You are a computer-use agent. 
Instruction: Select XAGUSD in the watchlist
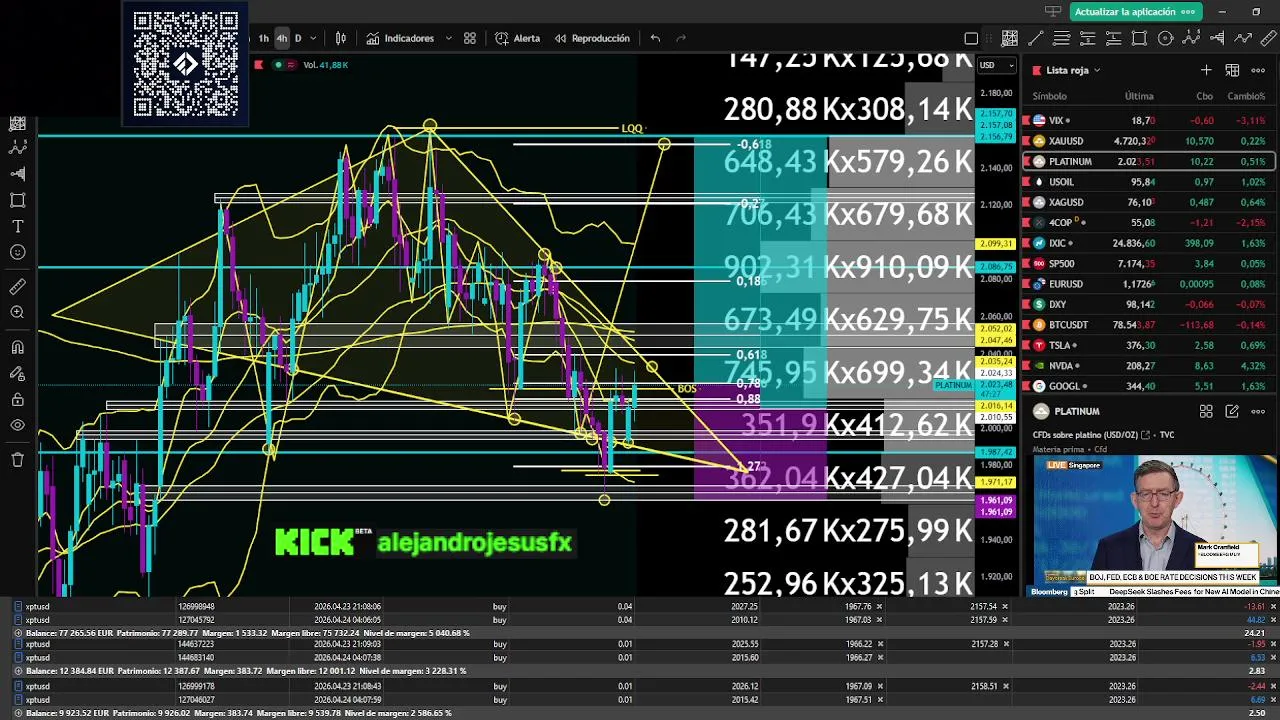pyautogui.click(x=1148, y=202)
